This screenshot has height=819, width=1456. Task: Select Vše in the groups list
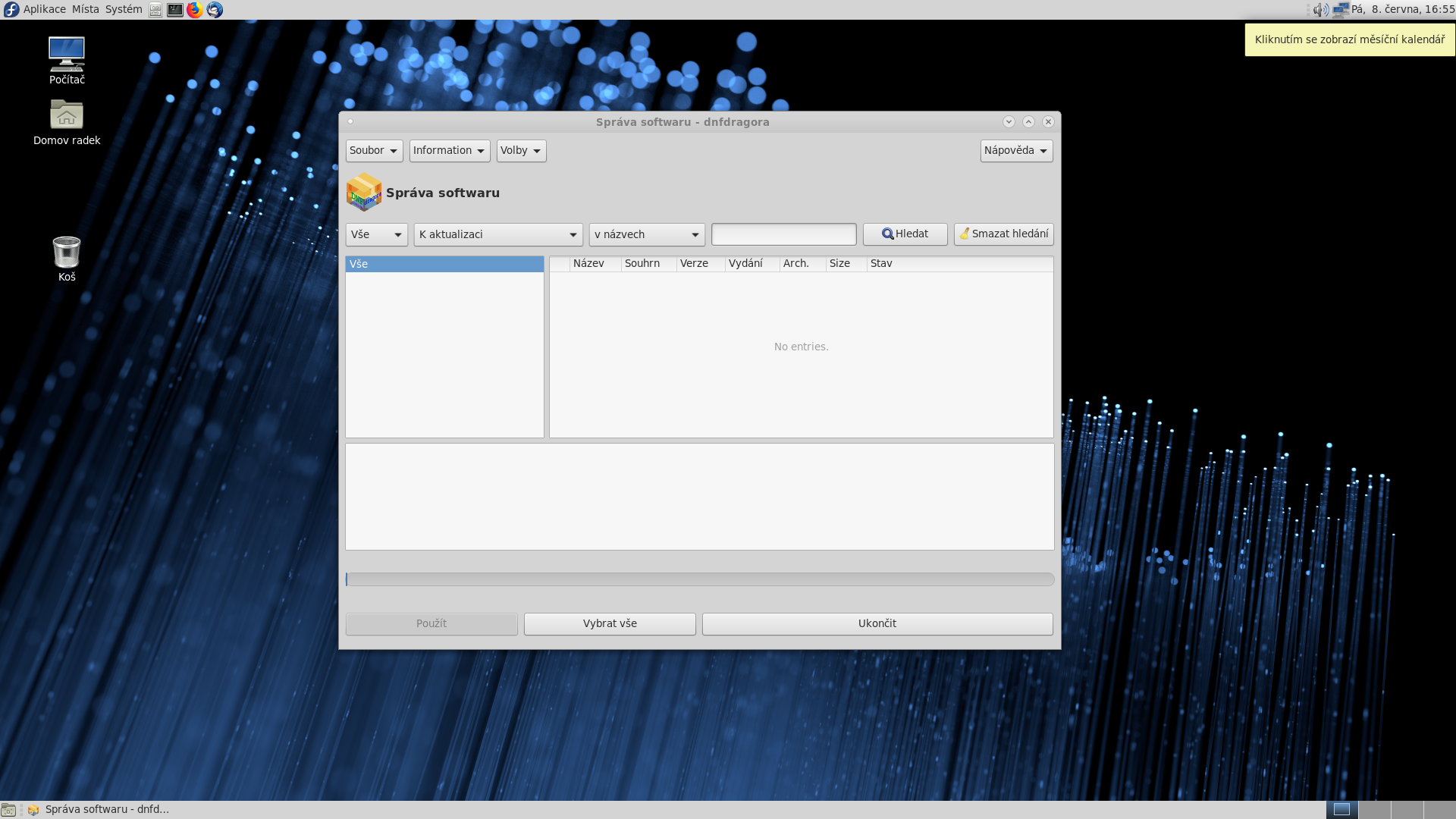pos(444,264)
